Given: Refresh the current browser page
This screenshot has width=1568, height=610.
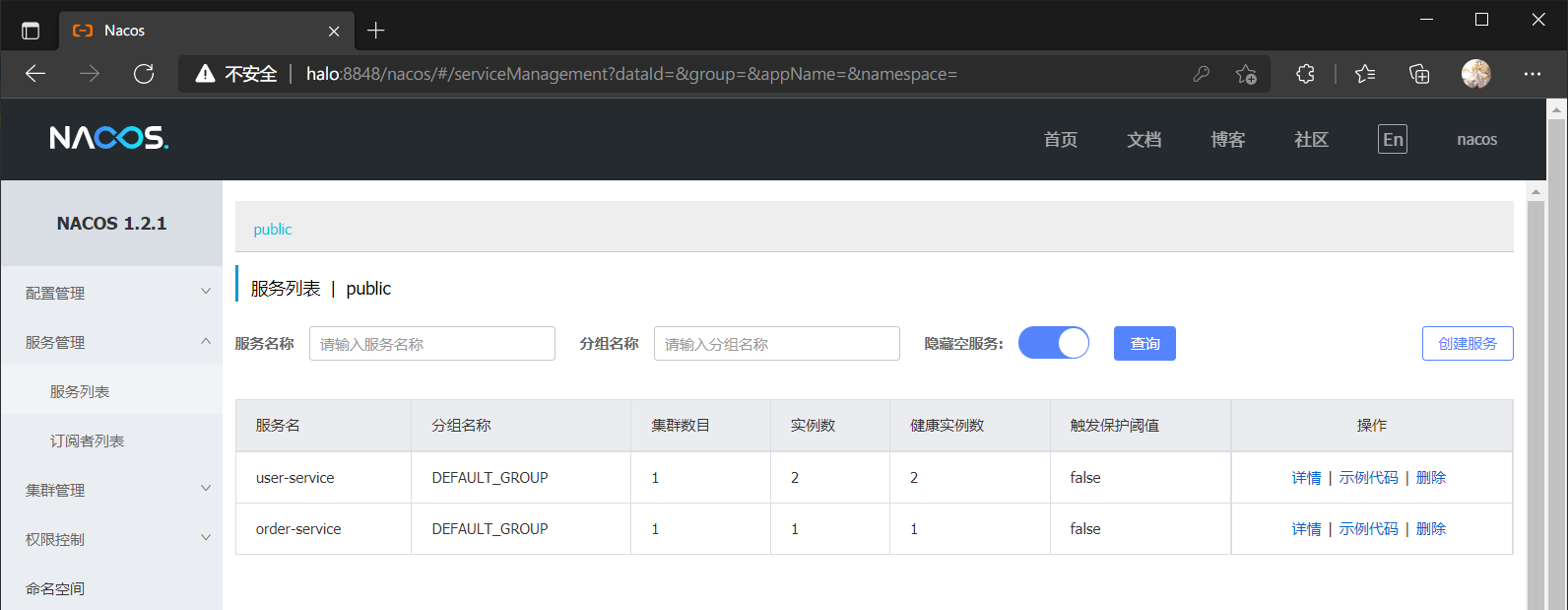Looking at the screenshot, I should (144, 74).
